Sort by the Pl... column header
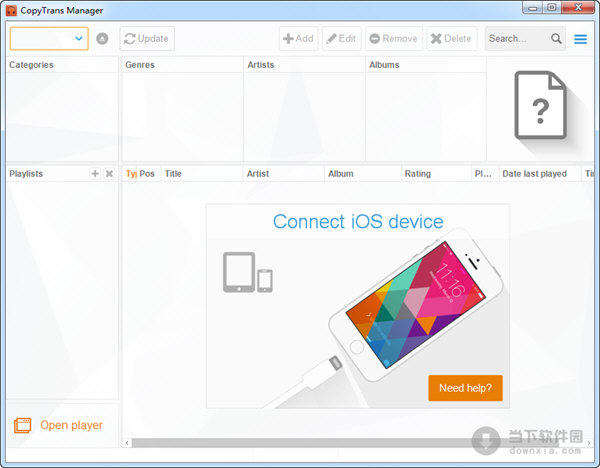600x468 pixels. (485, 174)
